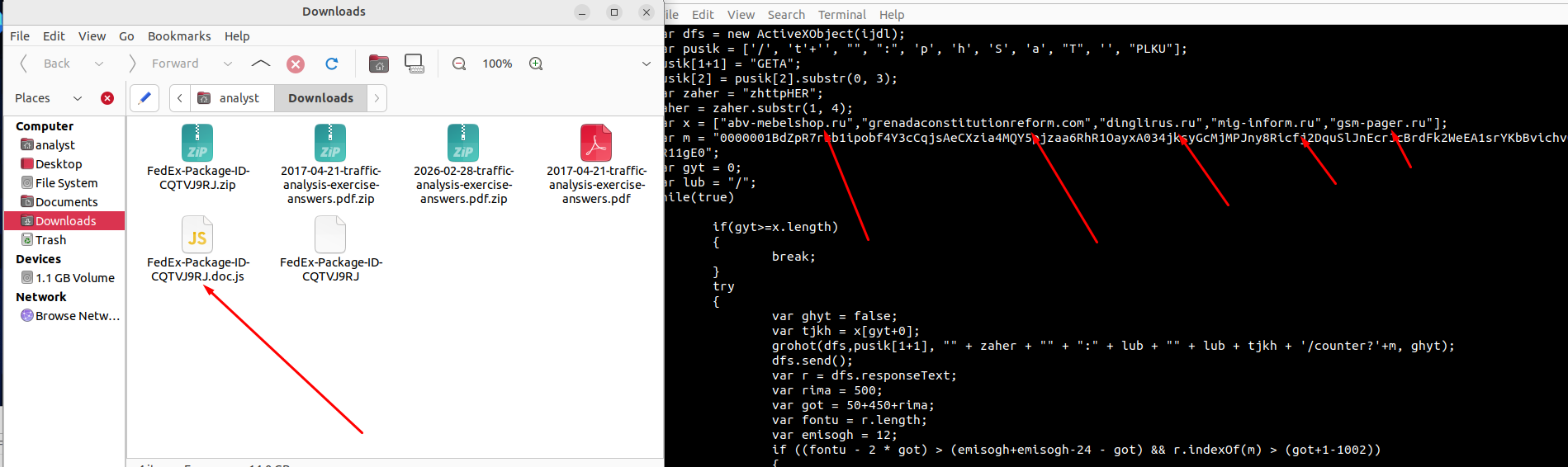Open the Back history dropdown arrow
Screen dimensions: 1568x467
[99, 64]
